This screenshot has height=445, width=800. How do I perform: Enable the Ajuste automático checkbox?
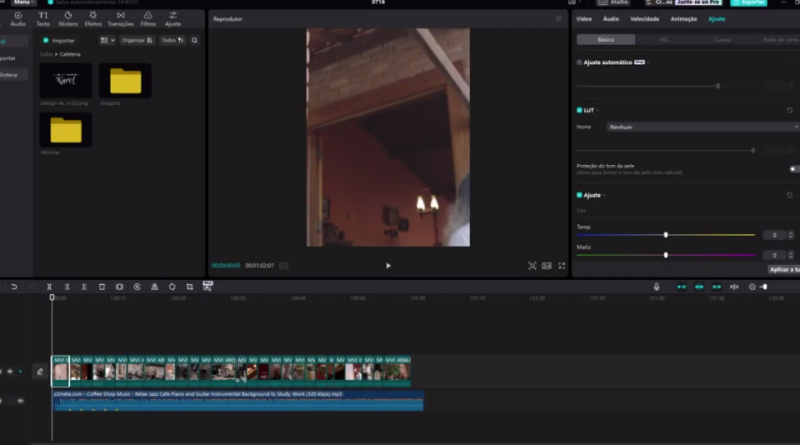579,62
